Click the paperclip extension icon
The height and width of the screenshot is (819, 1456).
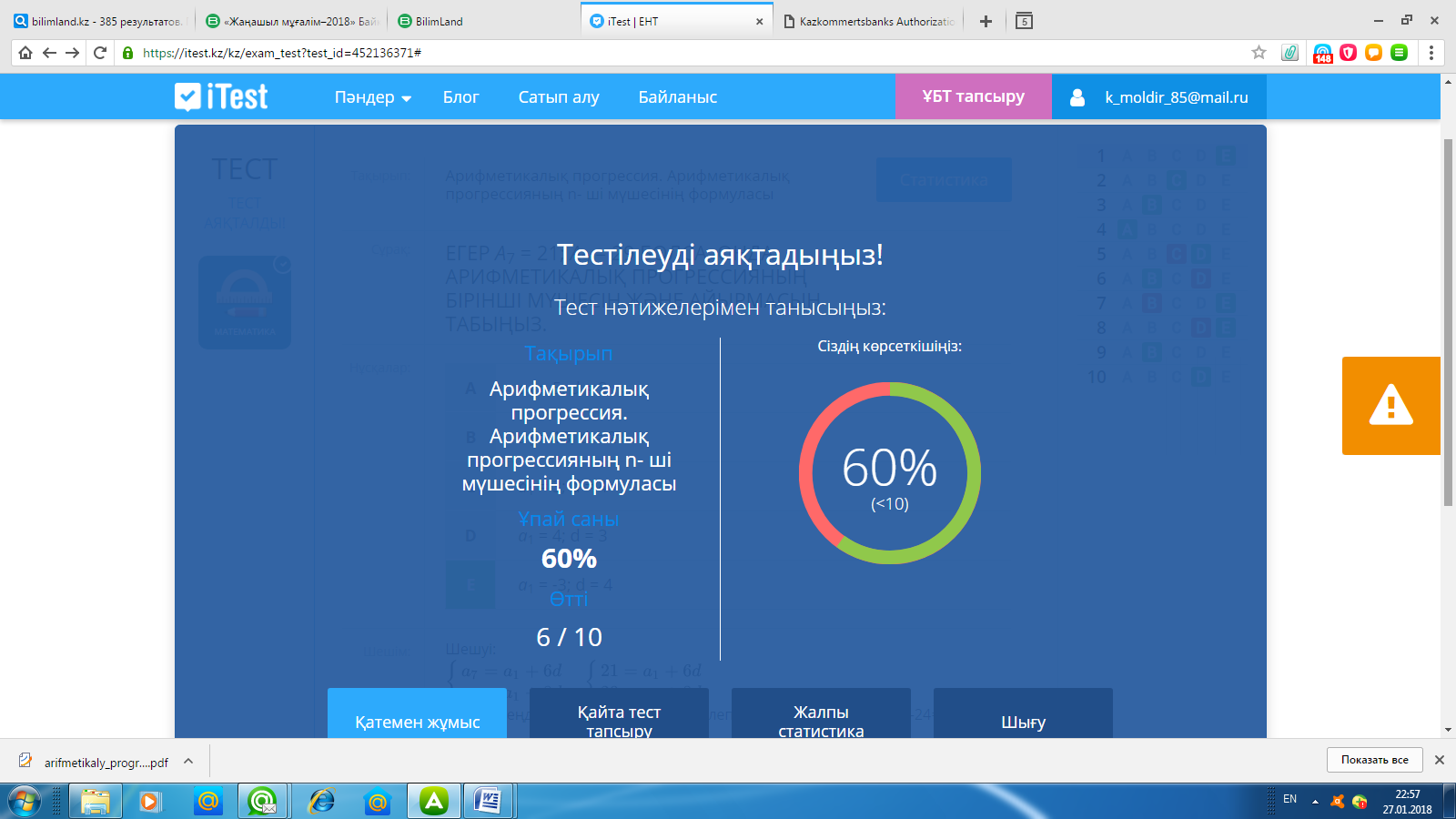1289,53
